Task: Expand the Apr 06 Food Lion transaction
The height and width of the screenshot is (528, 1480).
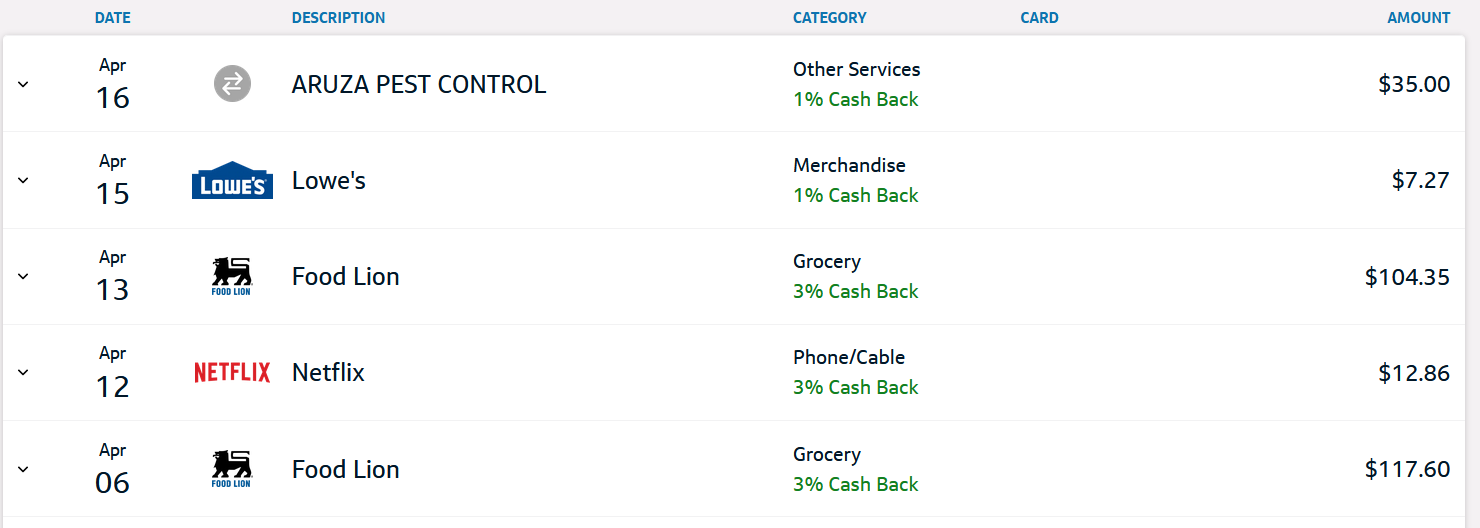Action: tap(24, 469)
